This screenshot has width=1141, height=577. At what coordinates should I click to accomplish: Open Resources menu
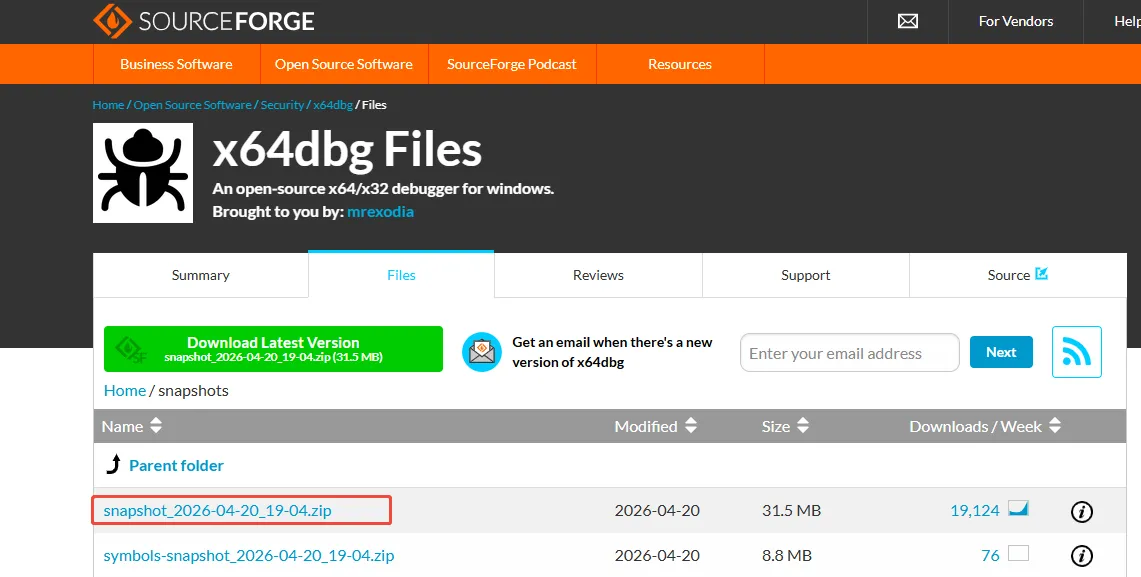(680, 64)
